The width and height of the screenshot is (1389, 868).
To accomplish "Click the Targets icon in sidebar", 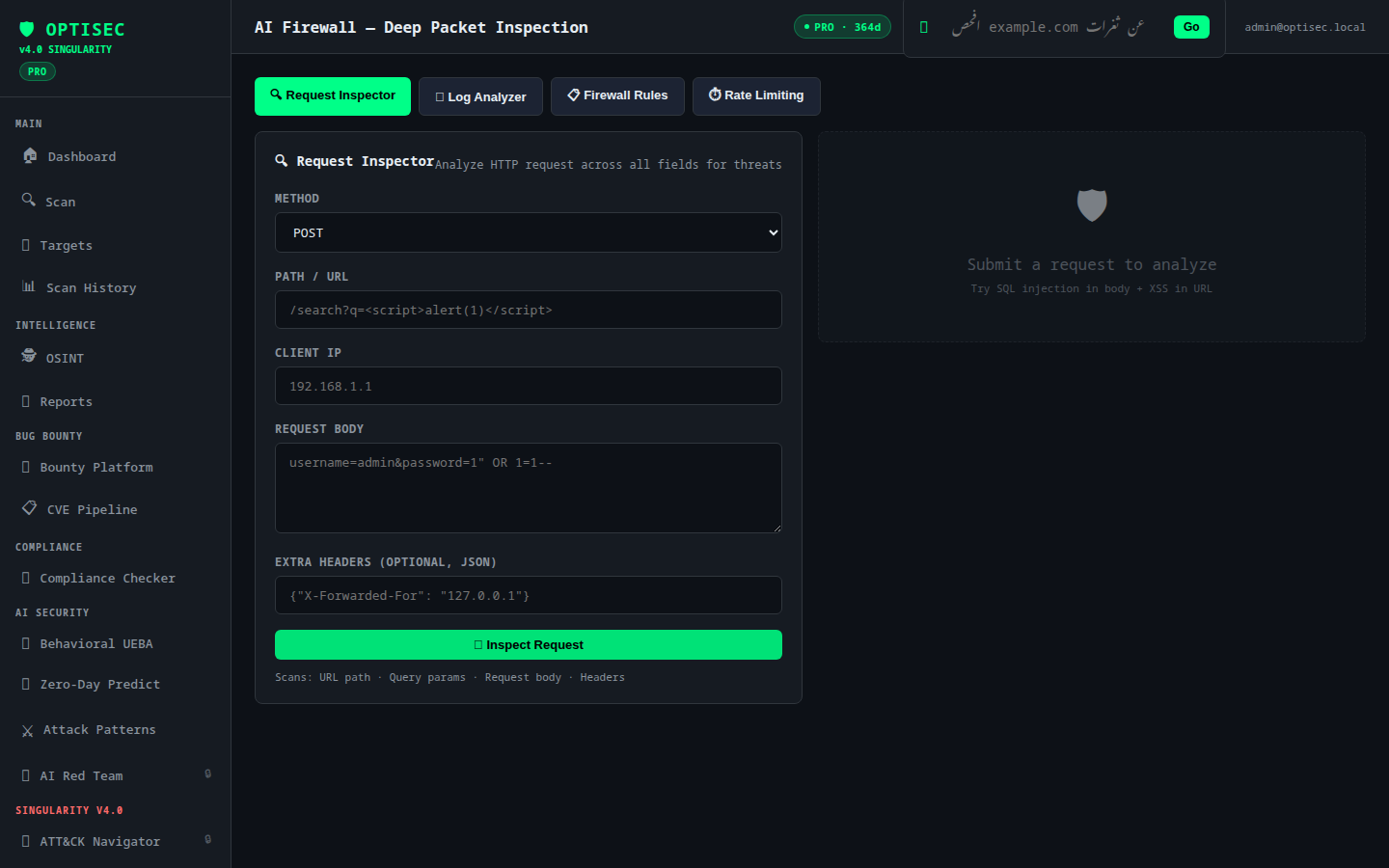I will click(26, 245).
